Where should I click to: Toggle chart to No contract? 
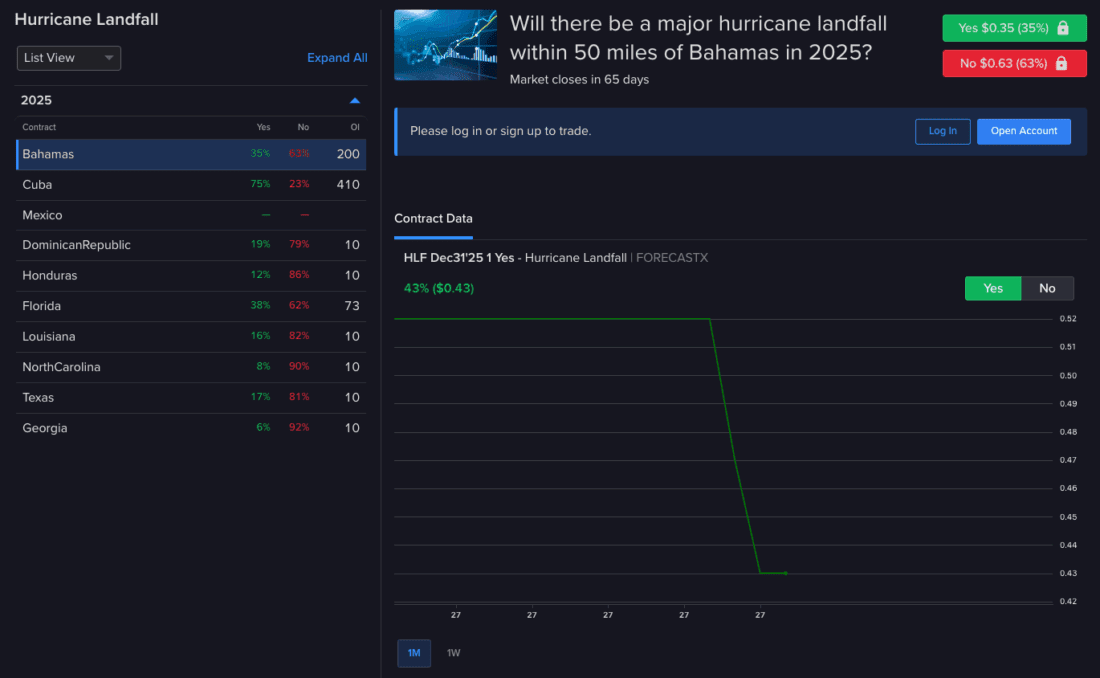point(1047,288)
